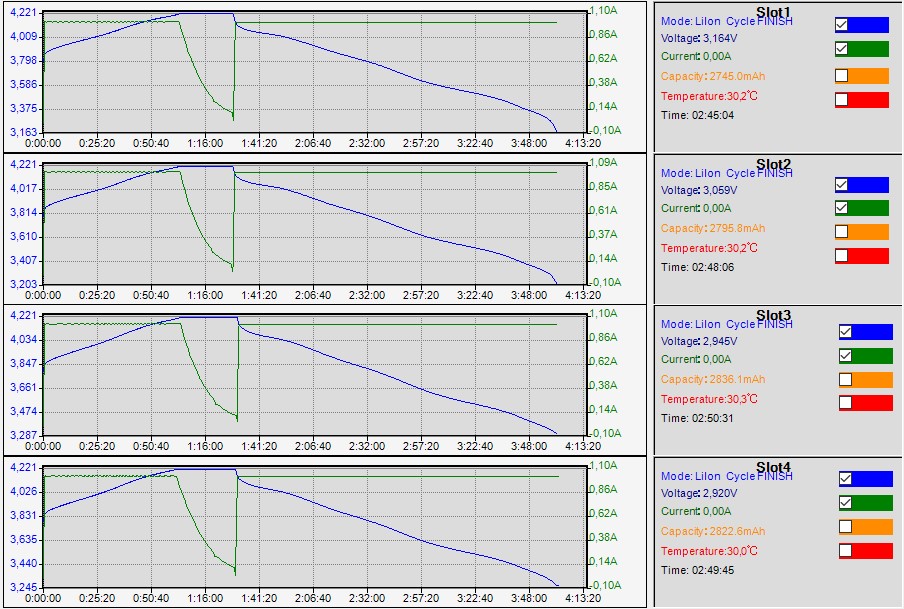Uncheck Slot4 blue voltage curve checkbox
904x609 pixels.
pos(845,479)
